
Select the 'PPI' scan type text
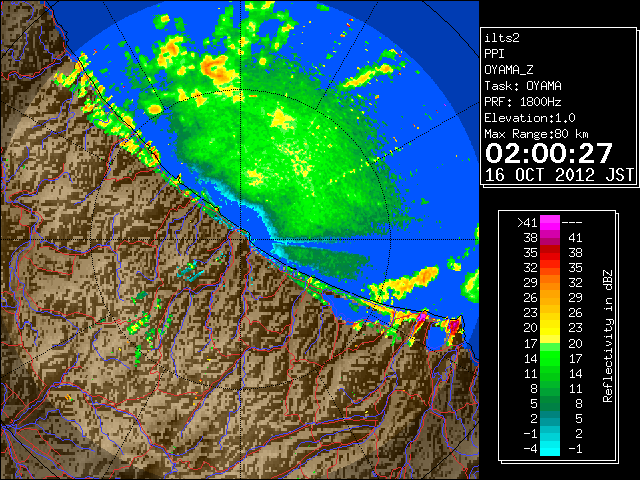[x=494, y=54]
